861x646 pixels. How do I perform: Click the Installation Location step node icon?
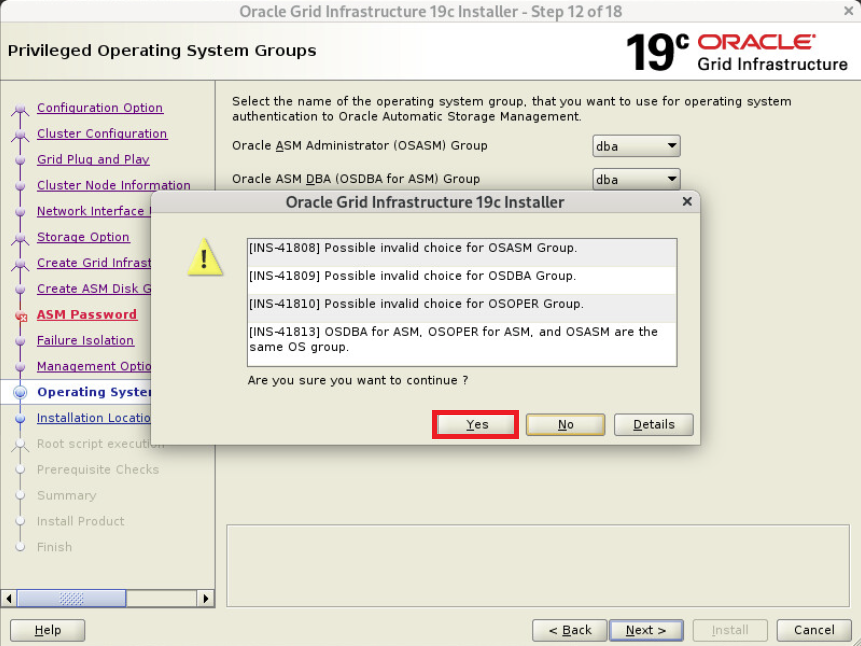(x=20, y=418)
